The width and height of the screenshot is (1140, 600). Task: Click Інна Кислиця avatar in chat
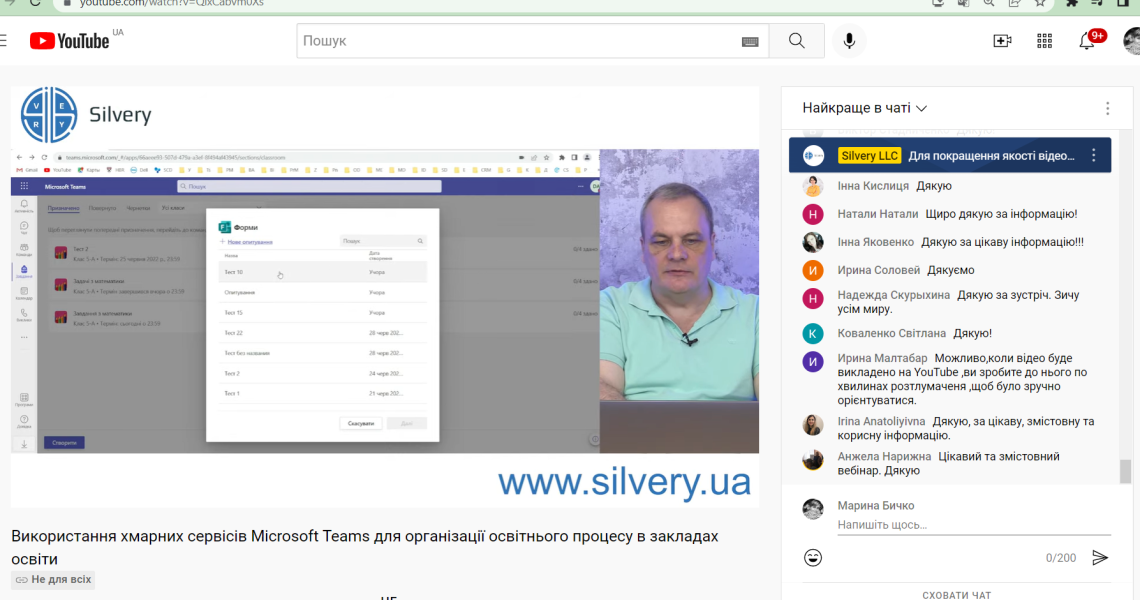coord(813,186)
